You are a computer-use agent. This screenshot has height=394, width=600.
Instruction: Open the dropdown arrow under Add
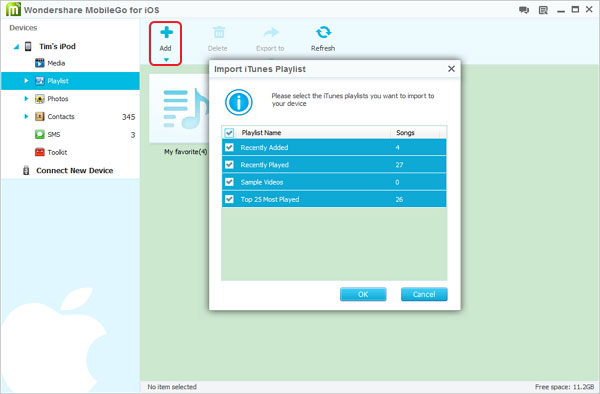tap(166, 60)
